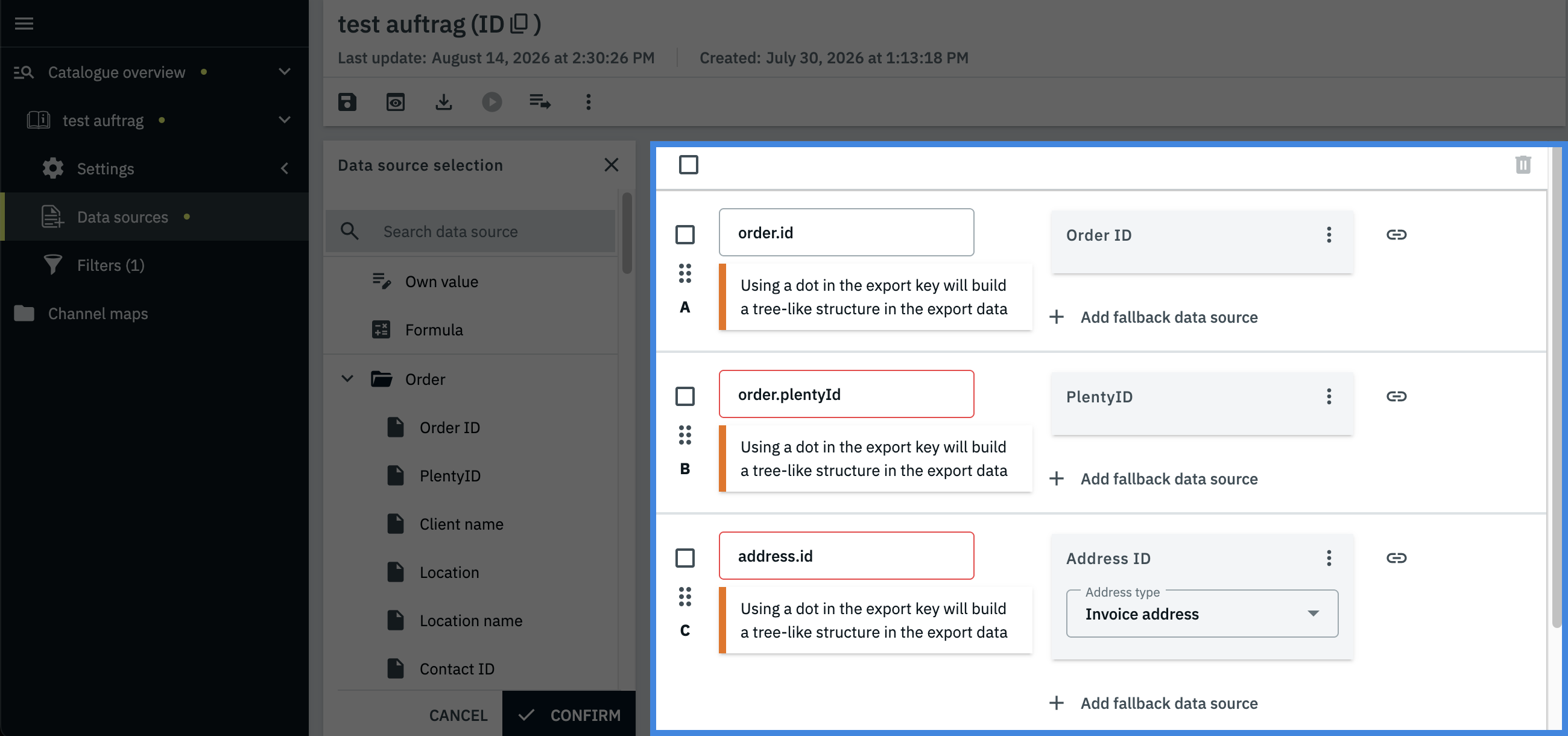Click the trash delete icon

tap(1523, 164)
